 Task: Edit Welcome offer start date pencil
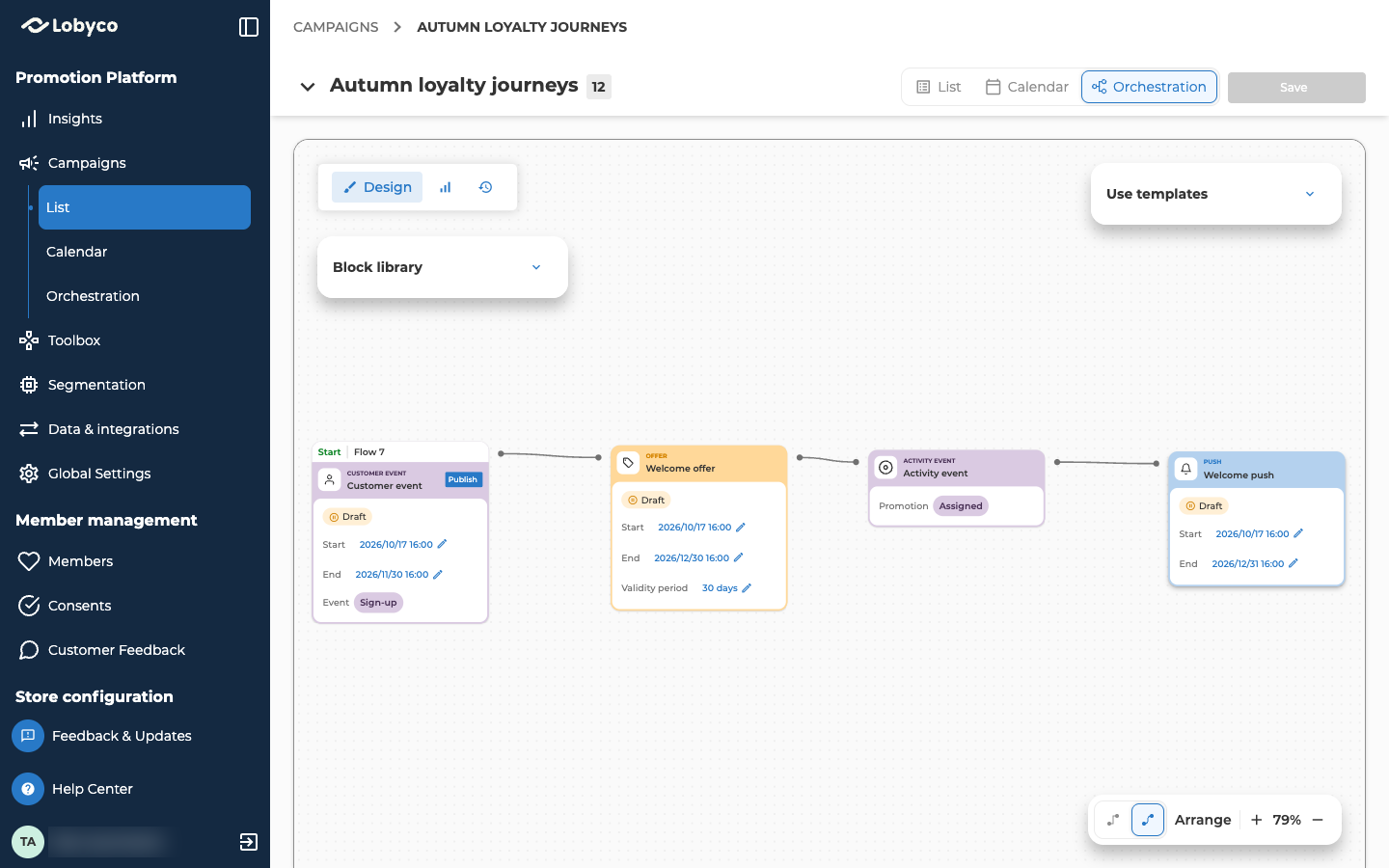(x=741, y=527)
